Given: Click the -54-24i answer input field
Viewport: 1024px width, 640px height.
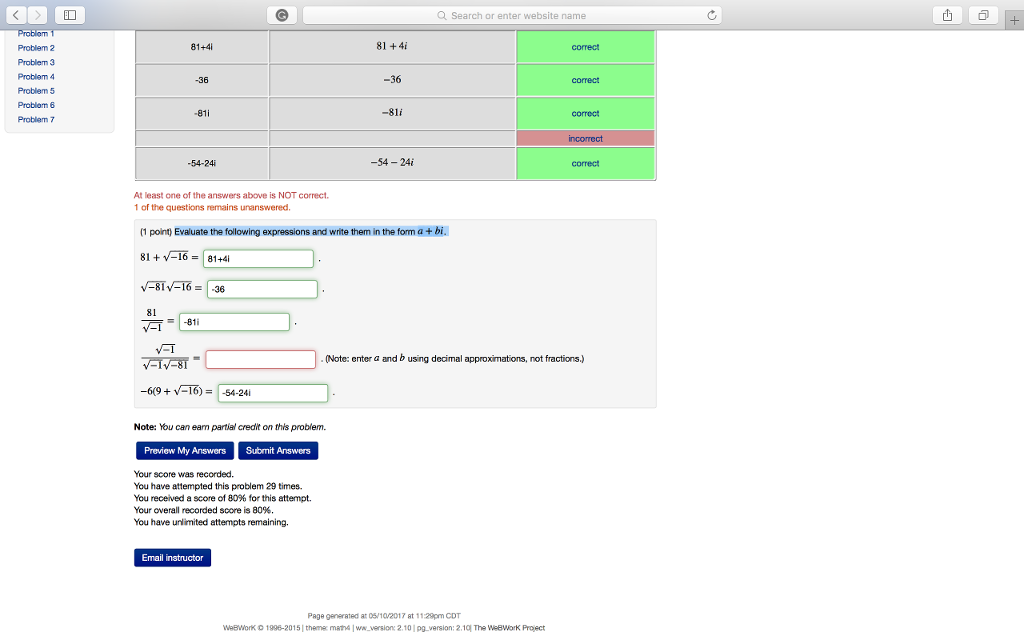Looking at the screenshot, I should (x=272, y=392).
